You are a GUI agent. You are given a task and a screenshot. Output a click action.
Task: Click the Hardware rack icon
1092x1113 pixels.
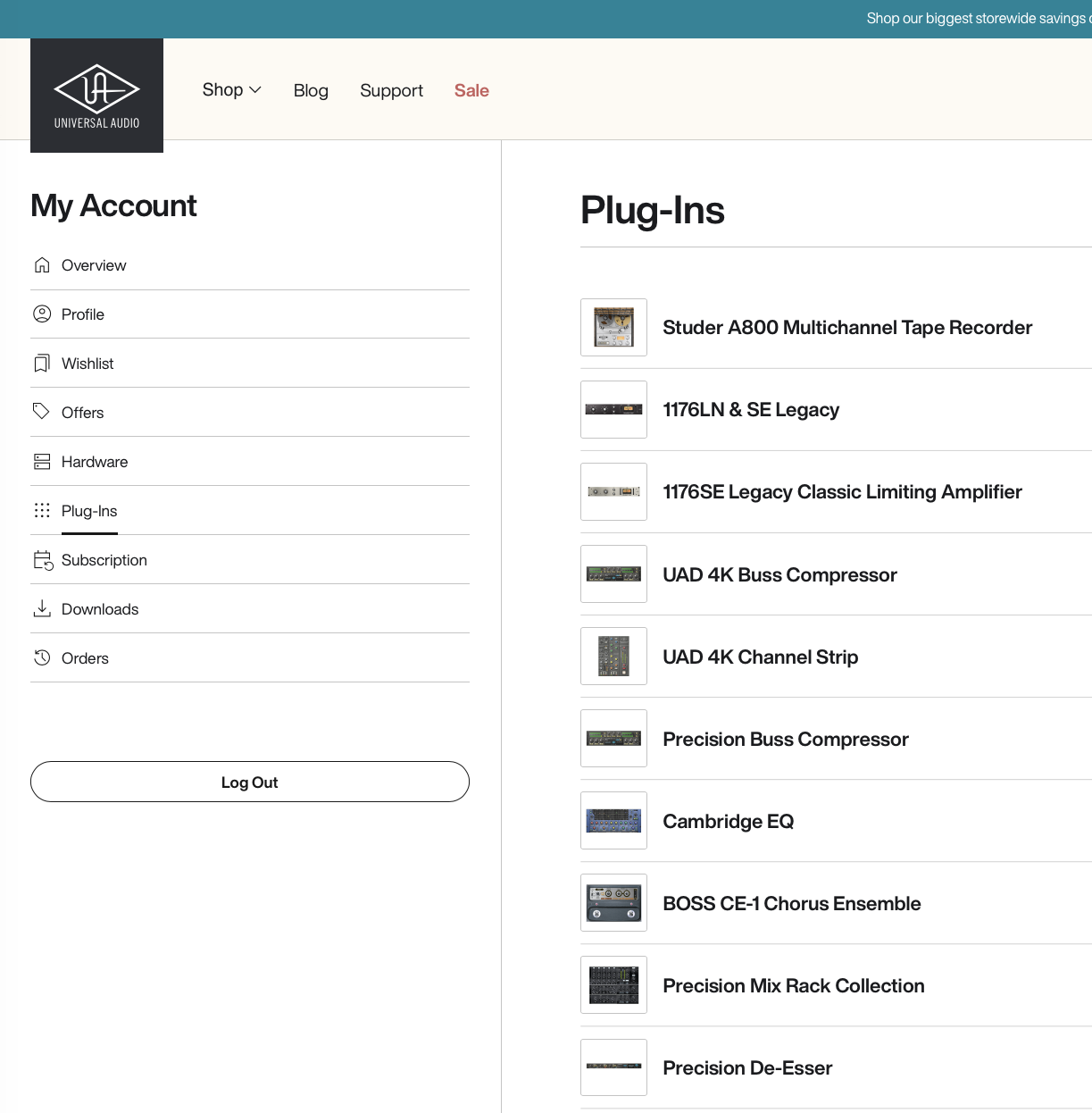[42, 462]
